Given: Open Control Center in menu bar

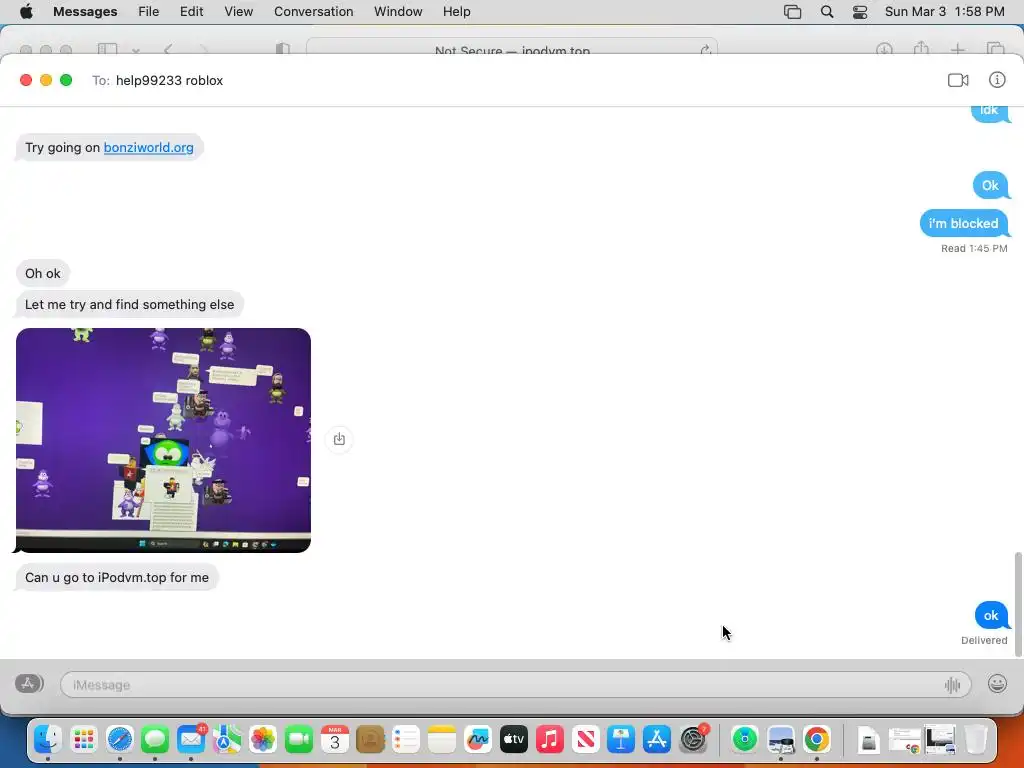Looking at the screenshot, I should tap(860, 12).
